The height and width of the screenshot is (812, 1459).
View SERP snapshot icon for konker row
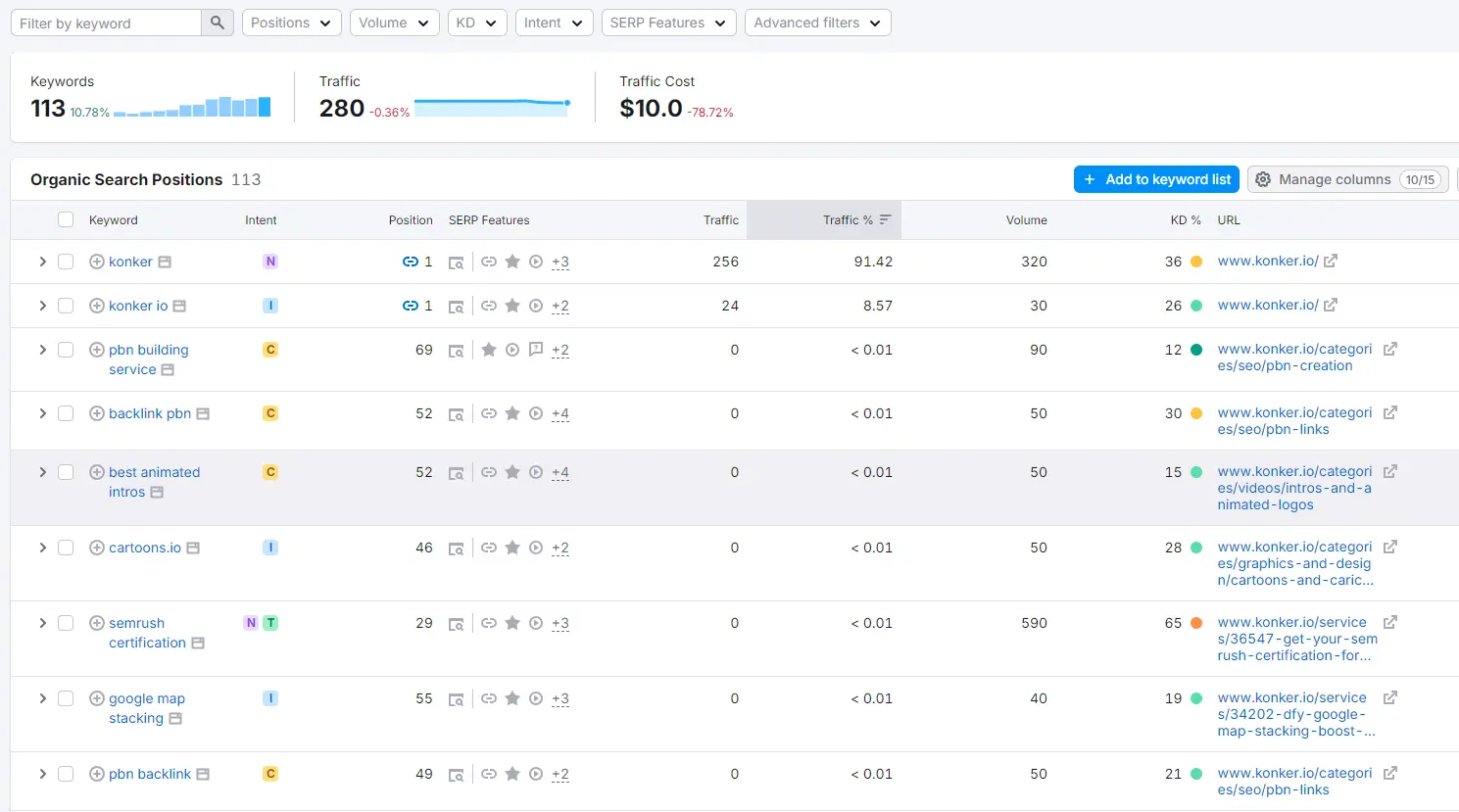pyautogui.click(x=456, y=263)
